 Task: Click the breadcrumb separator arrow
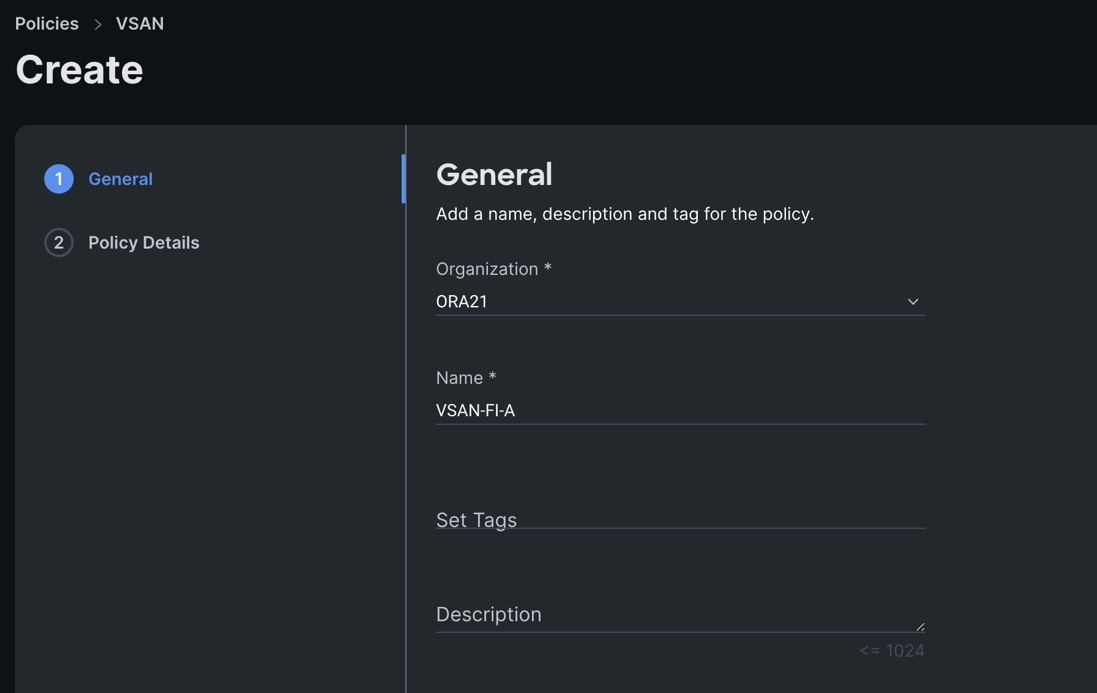[x=98, y=24]
